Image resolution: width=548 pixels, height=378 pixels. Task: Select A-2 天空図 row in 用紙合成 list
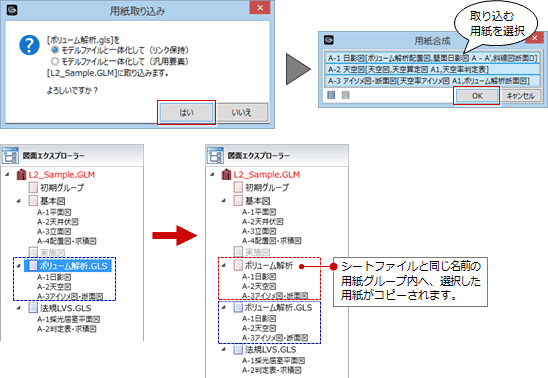click(432, 69)
